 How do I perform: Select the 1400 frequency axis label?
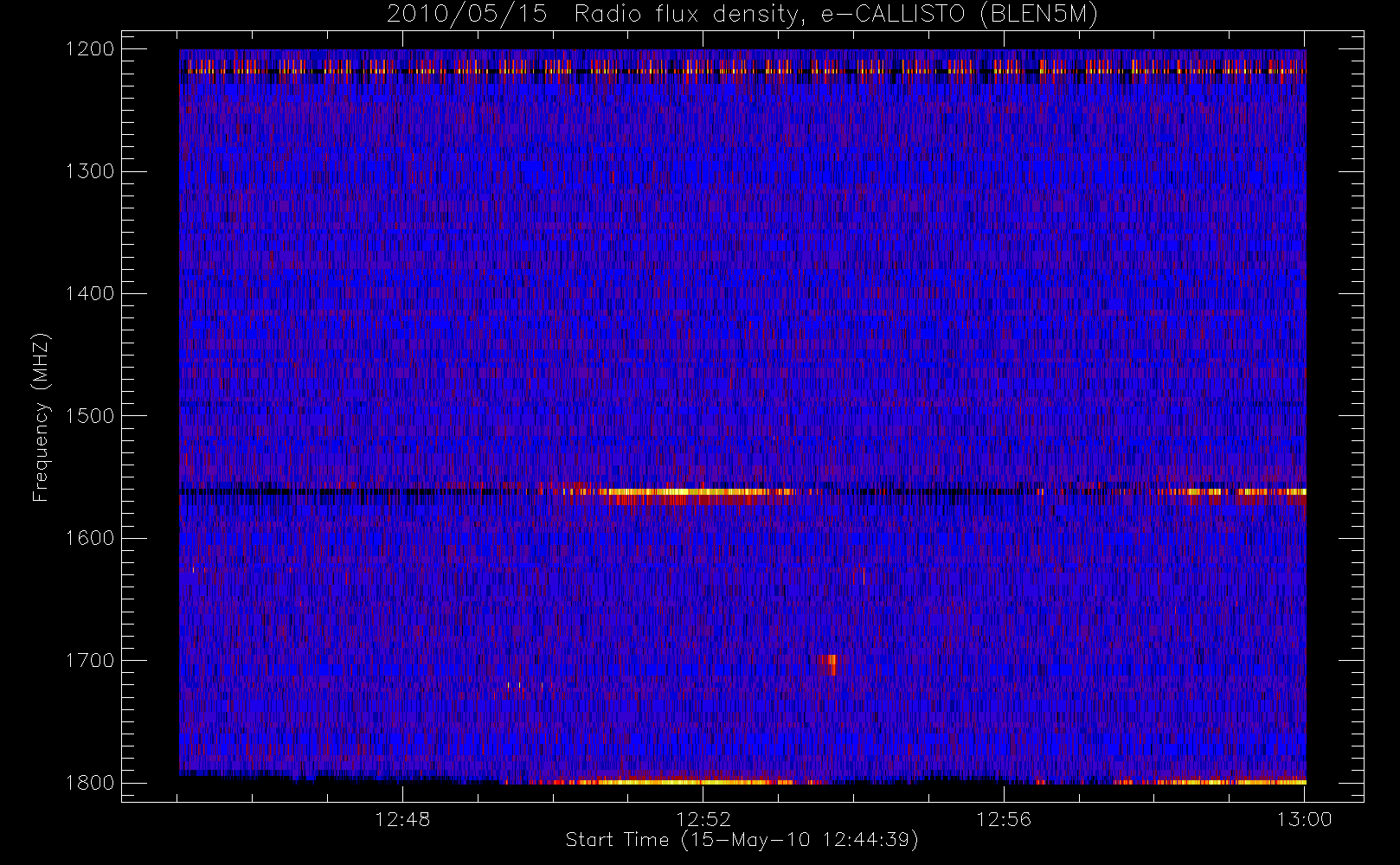[x=90, y=293]
